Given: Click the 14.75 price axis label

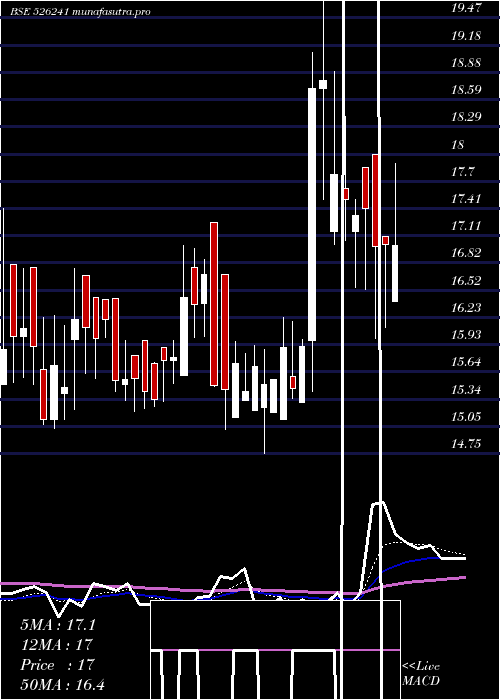Looking at the screenshot, I should pos(466,444).
